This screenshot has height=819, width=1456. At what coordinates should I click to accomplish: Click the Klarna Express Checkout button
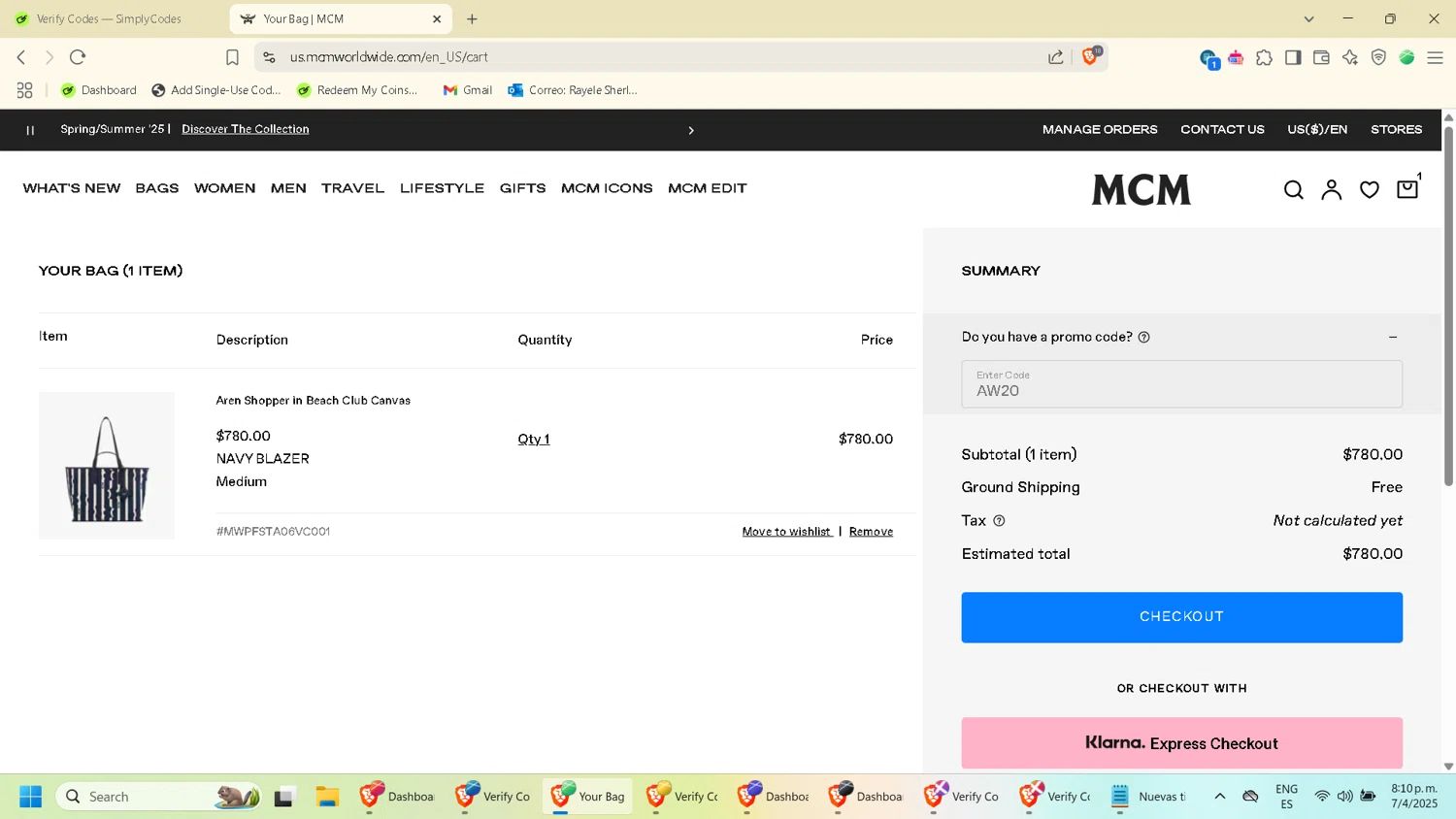(x=1181, y=743)
